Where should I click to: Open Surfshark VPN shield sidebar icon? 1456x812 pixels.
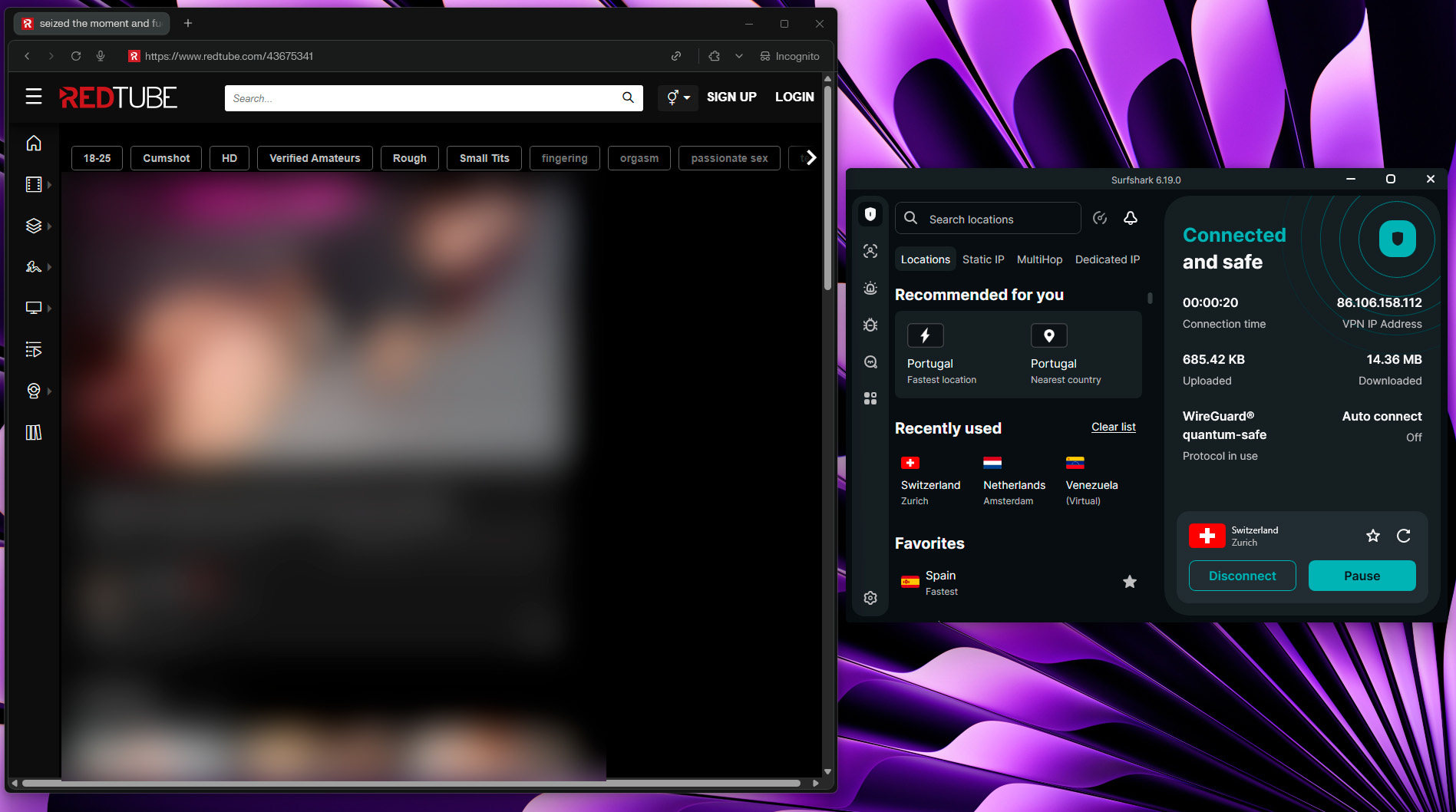pyautogui.click(x=870, y=214)
